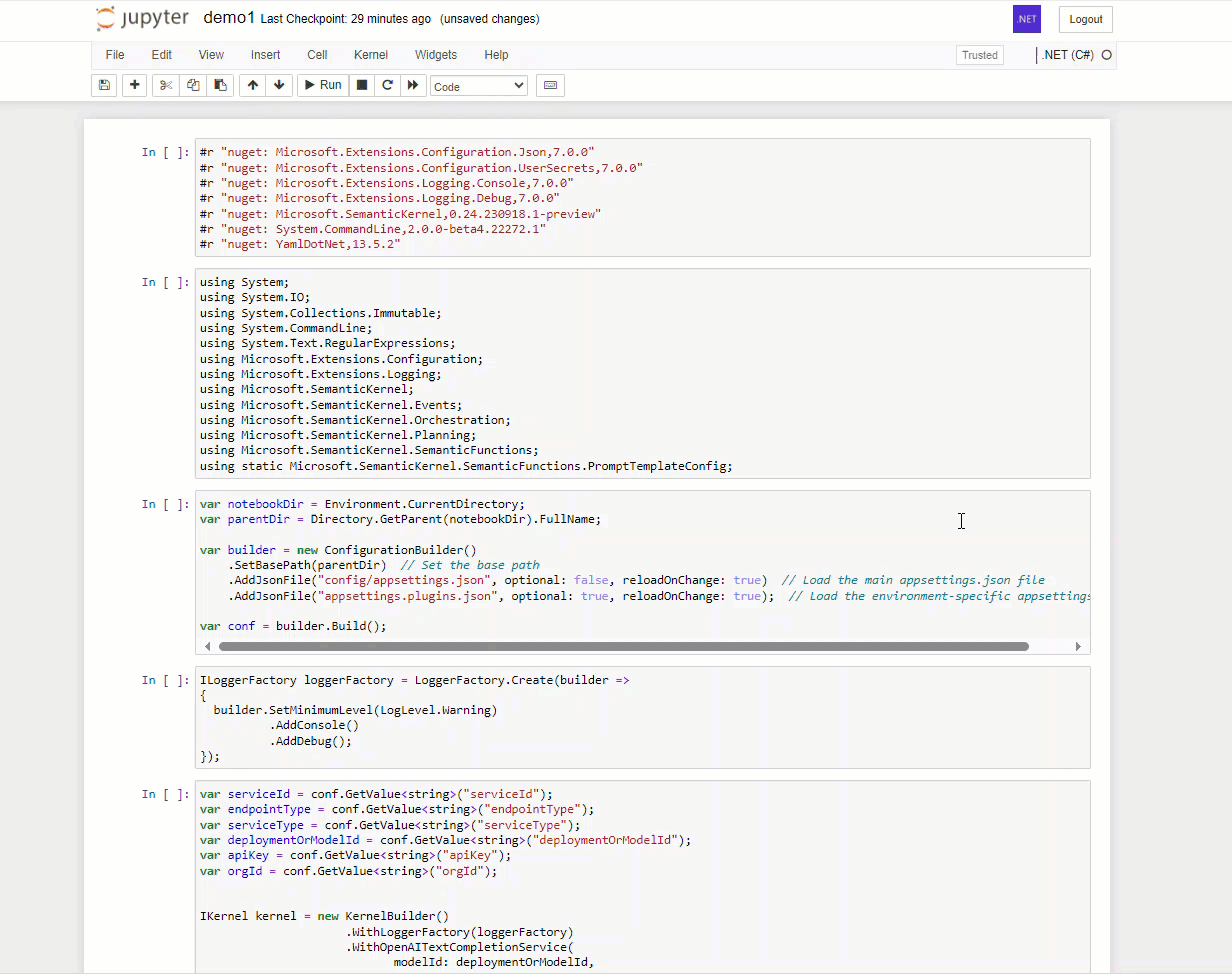
Task: Click the 'var orgId' line
Action: [348, 871]
